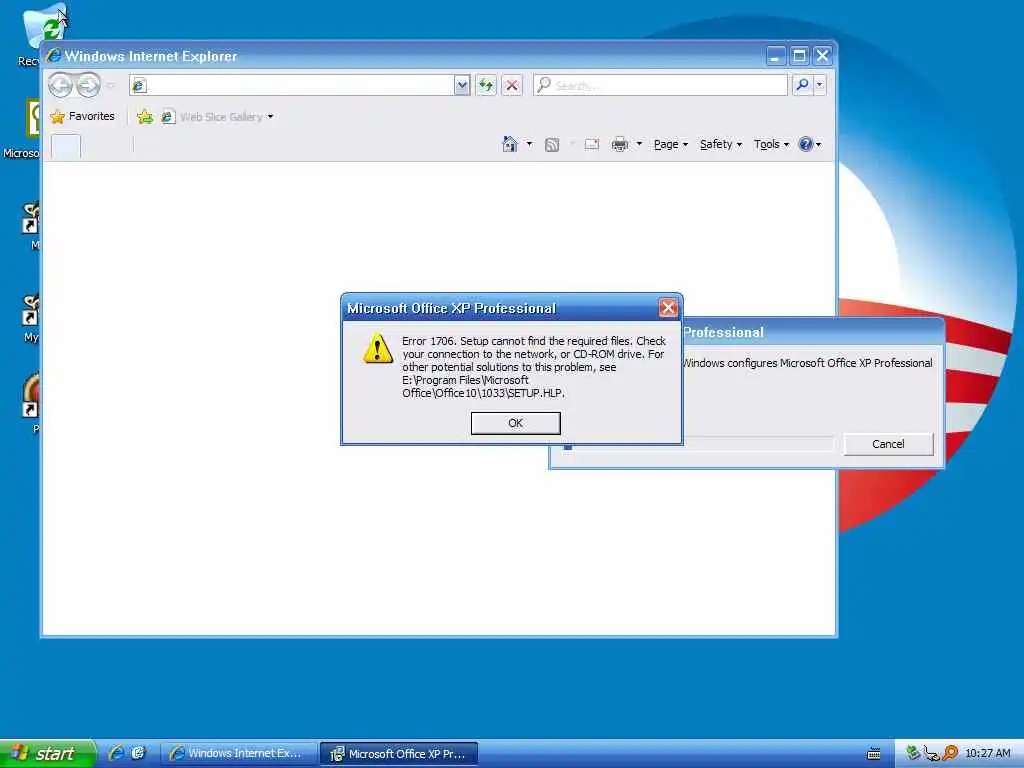Open the Web Slice Gallery link
1024x768 pixels.
[x=213, y=117]
